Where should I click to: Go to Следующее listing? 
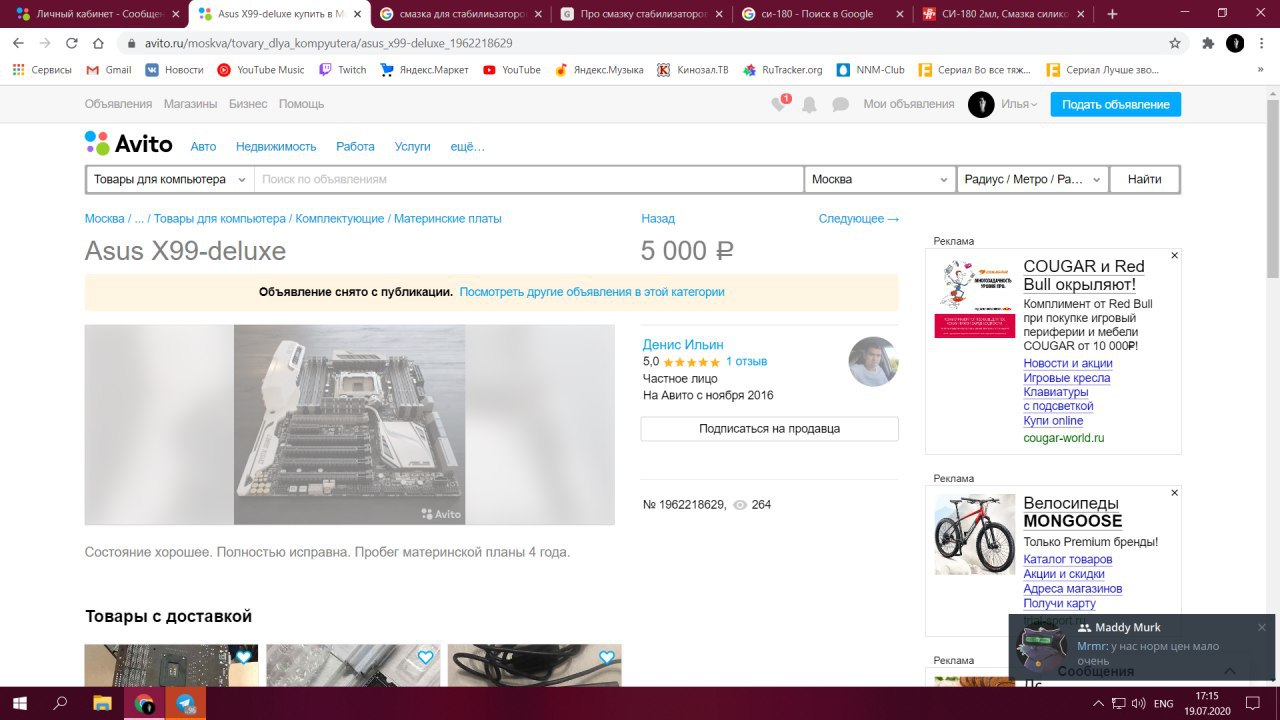tap(859, 218)
